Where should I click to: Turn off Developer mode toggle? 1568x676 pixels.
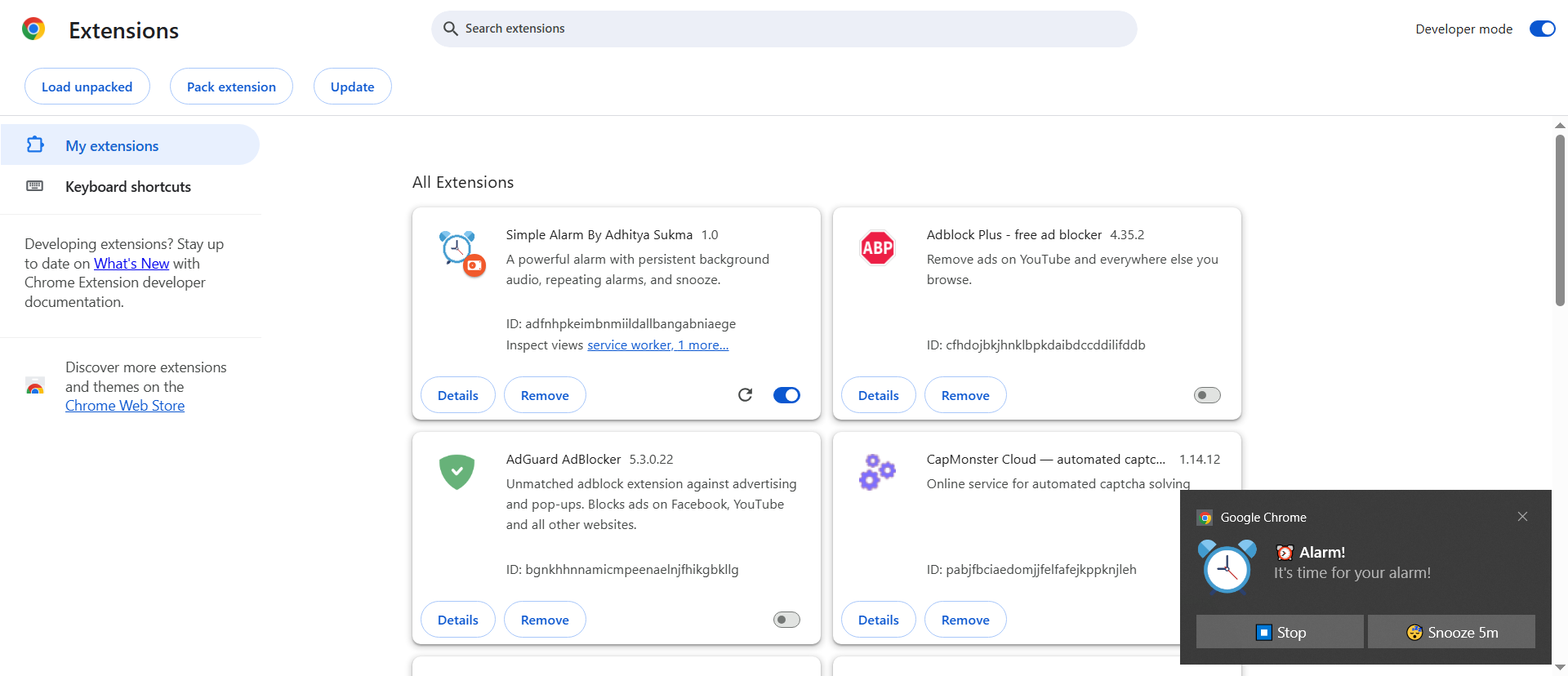click(1542, 29)
